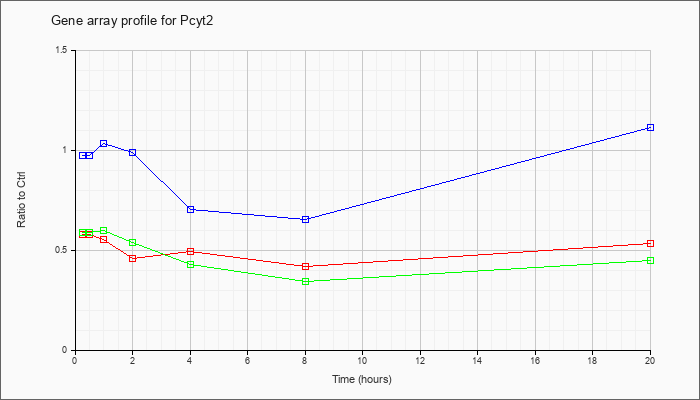
Task: Pick the green data point at 4 hours
Action: 190,264
